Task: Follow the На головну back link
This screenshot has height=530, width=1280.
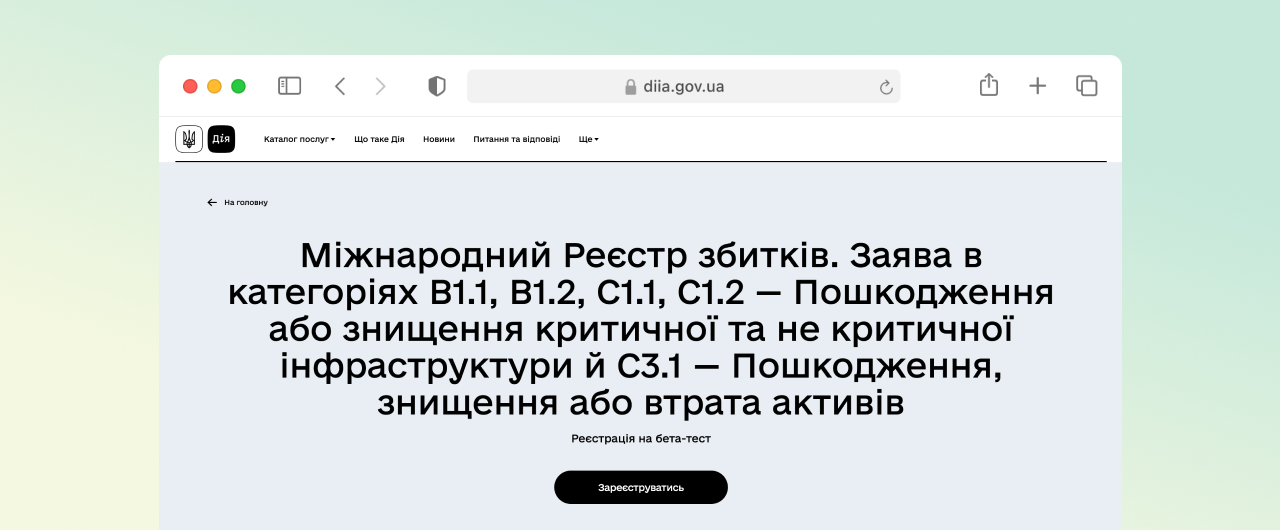Action: coord(238,202)
